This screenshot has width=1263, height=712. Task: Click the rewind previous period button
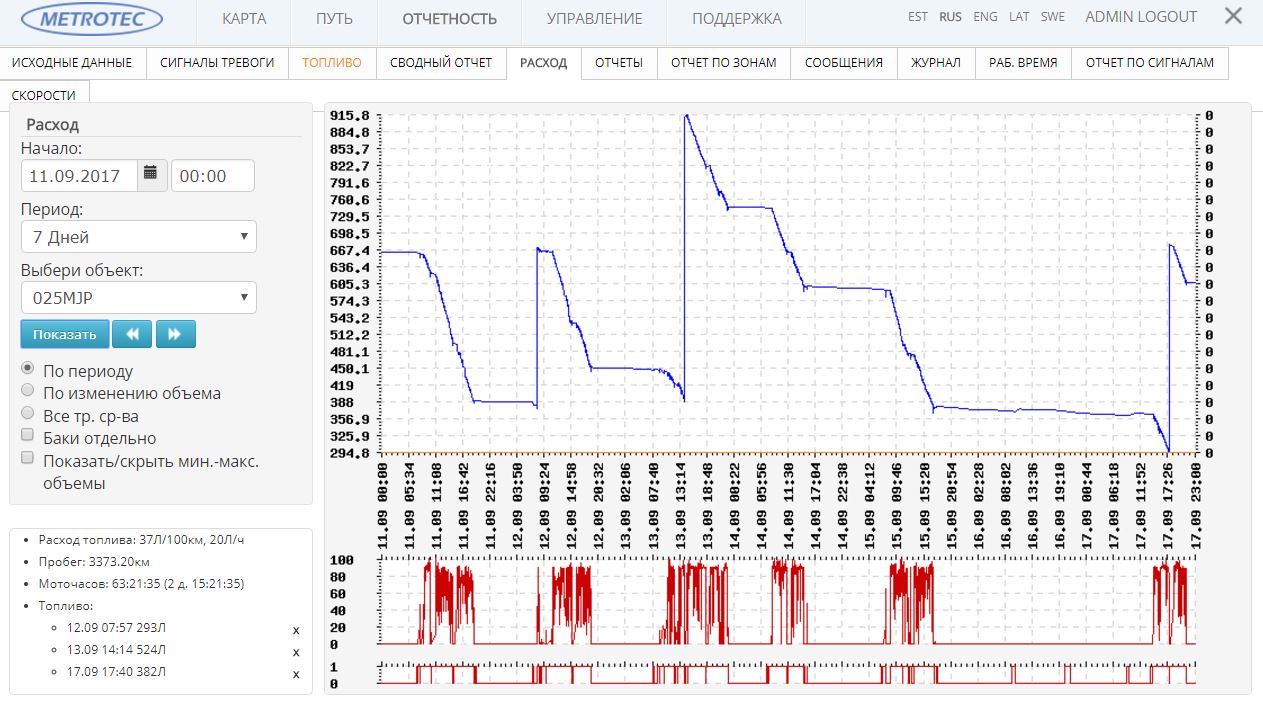[x=132, y=334]
